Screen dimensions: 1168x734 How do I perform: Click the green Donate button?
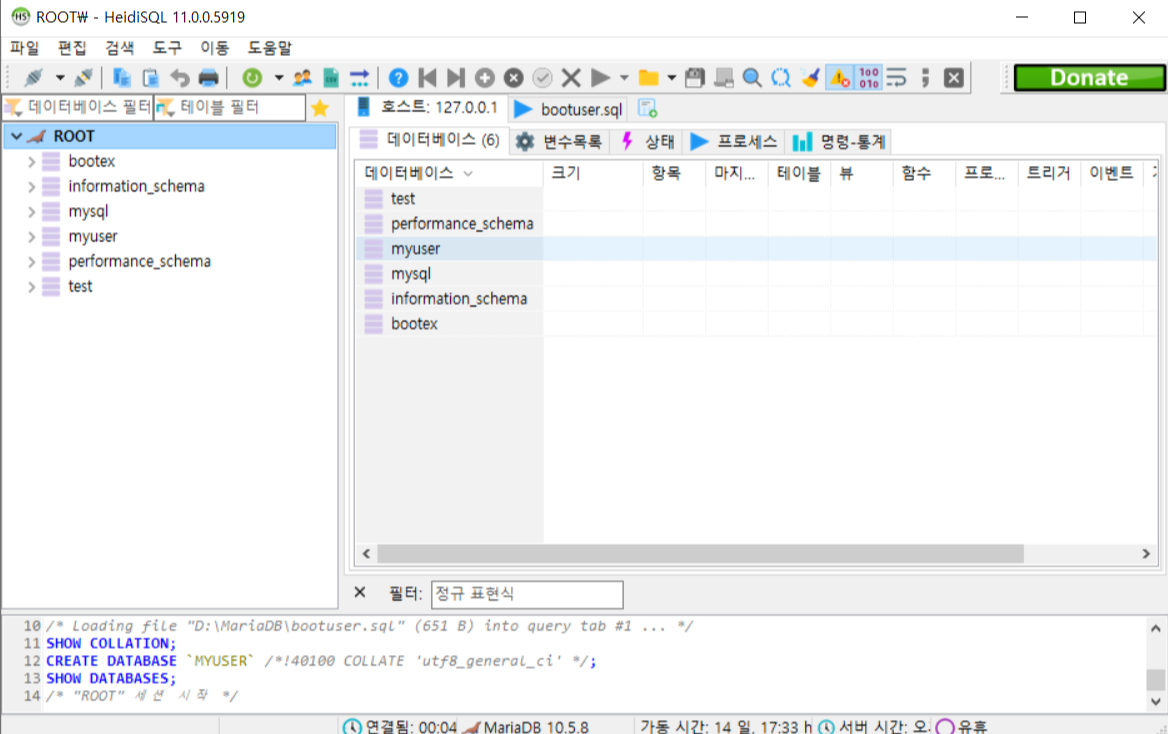tap(1089, 77)
